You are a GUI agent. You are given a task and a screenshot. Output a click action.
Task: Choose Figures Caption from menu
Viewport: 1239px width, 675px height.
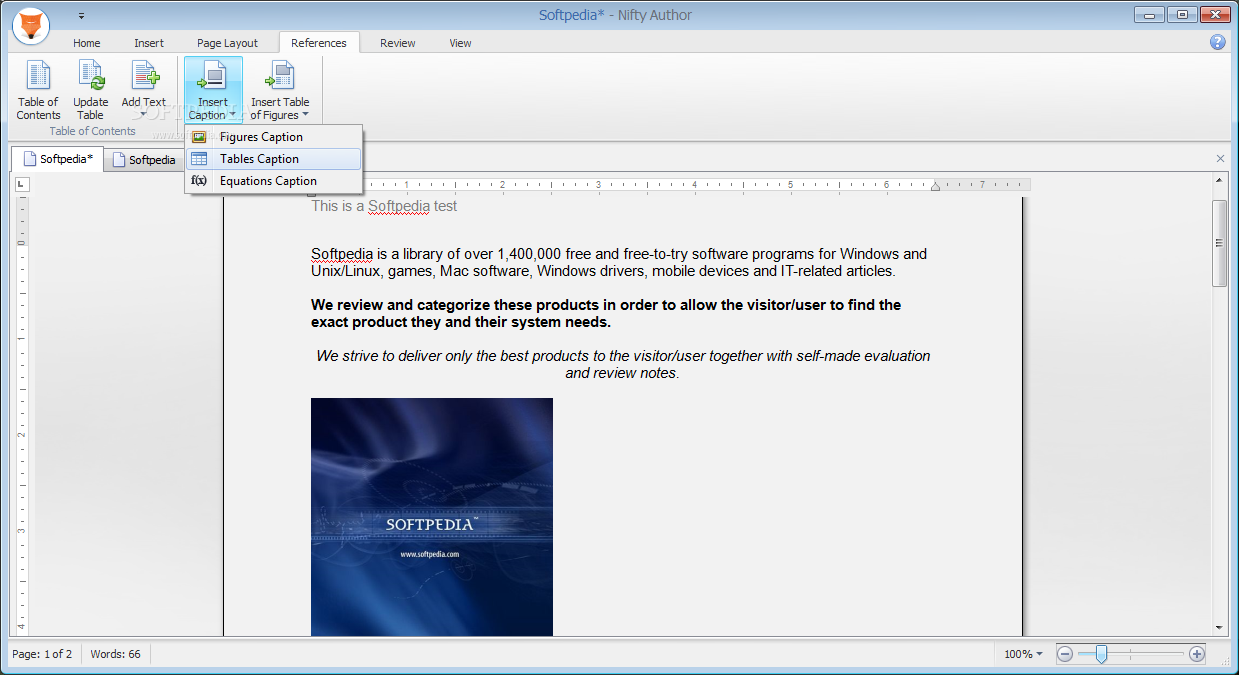(x=273, y=137)
